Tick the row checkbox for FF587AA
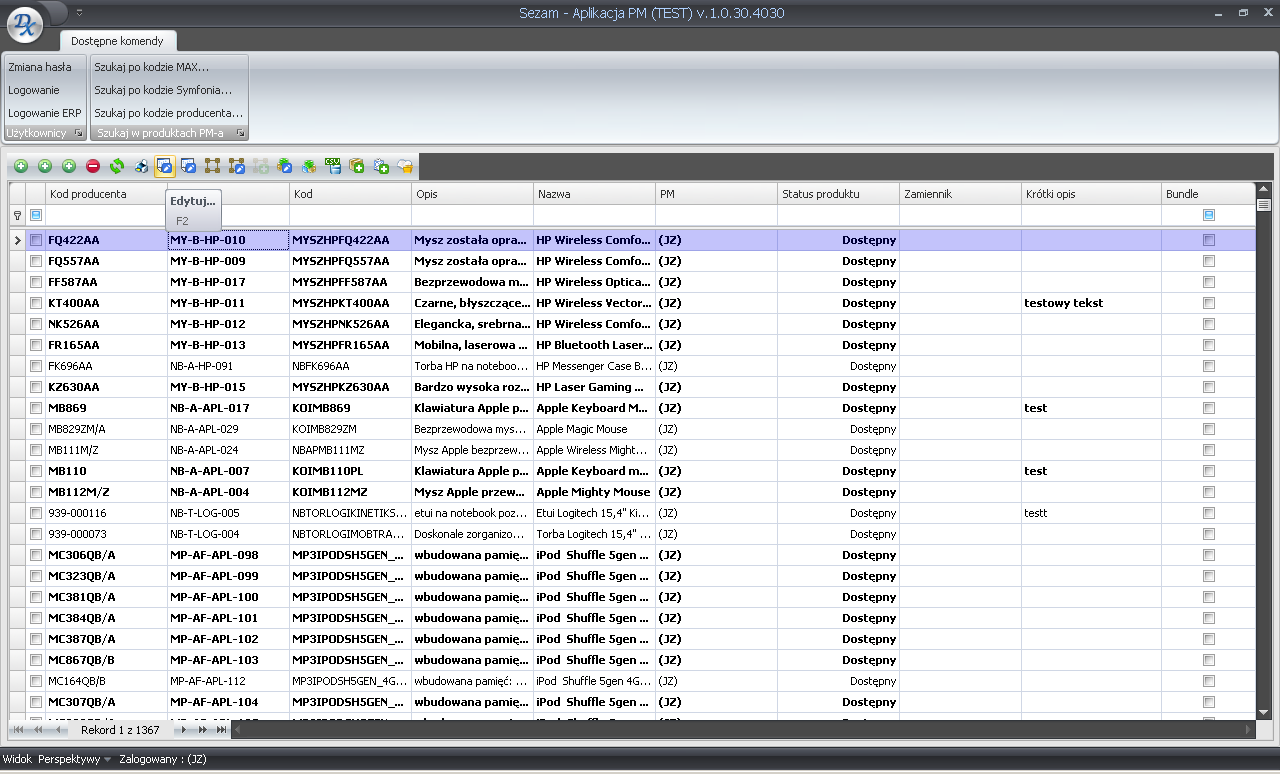Viewport: 1280px width, 774px height. [x=36, y=282]
